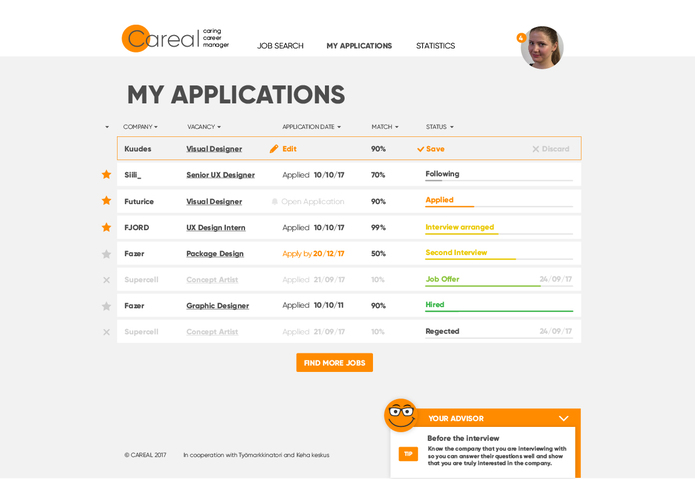Click the bell icon by Open Application
This screenshot has width=695, height=494.
274,202
